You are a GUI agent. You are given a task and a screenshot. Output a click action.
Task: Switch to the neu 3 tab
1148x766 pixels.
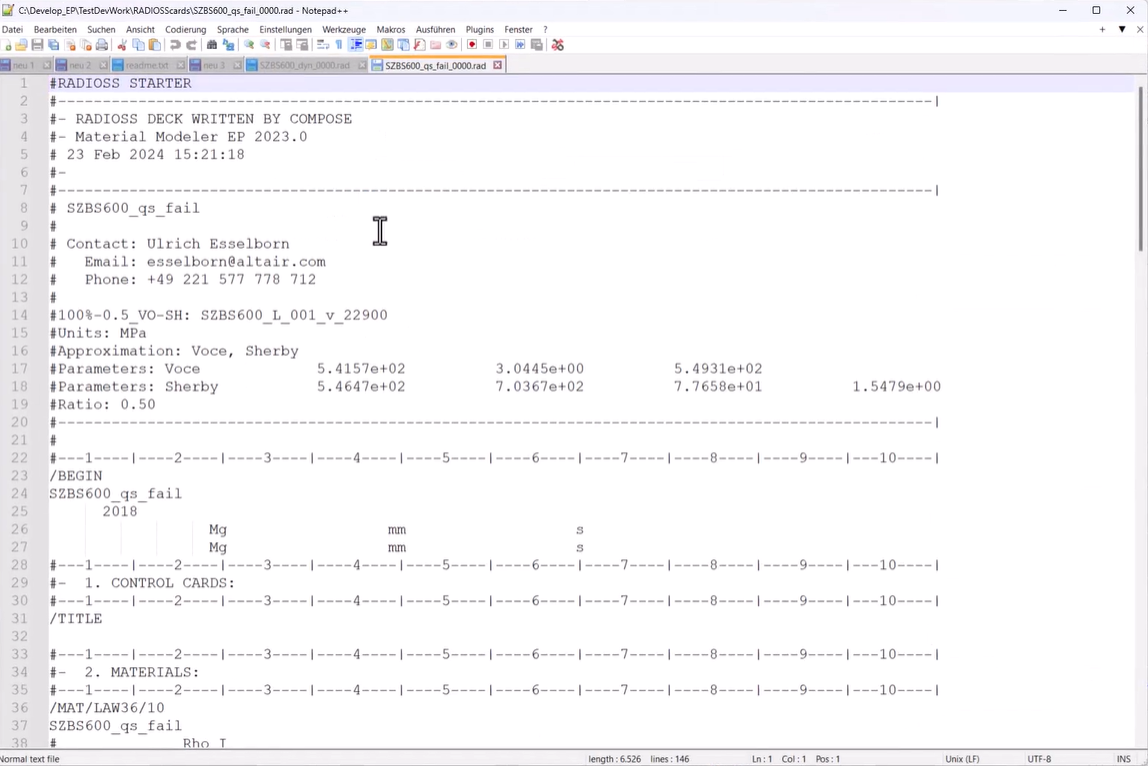213,65
